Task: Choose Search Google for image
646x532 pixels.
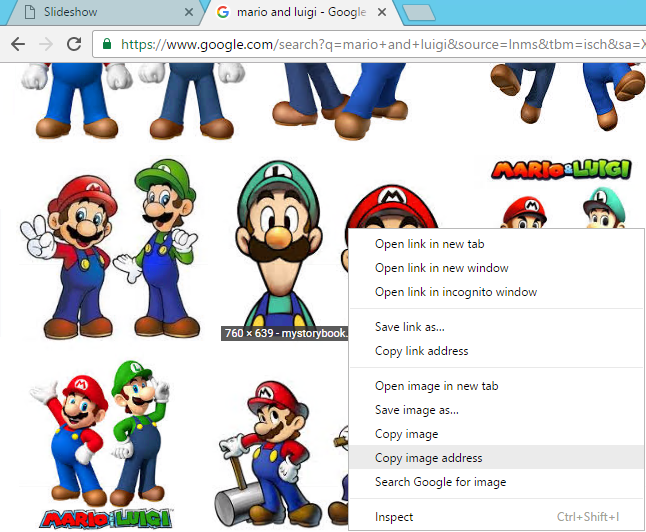Action: pos(496,482)
